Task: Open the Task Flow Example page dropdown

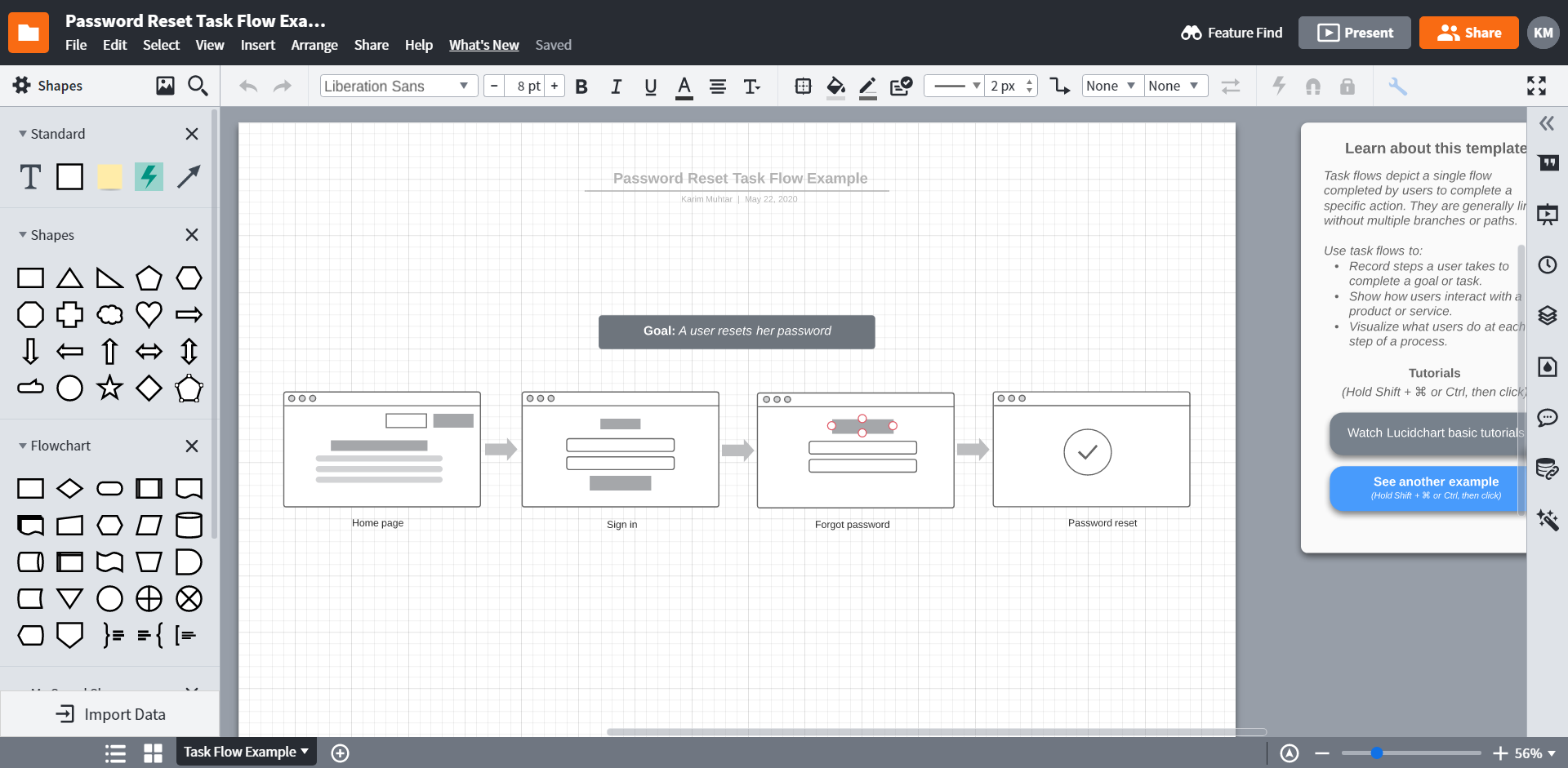Action: (x=246, y=752)
